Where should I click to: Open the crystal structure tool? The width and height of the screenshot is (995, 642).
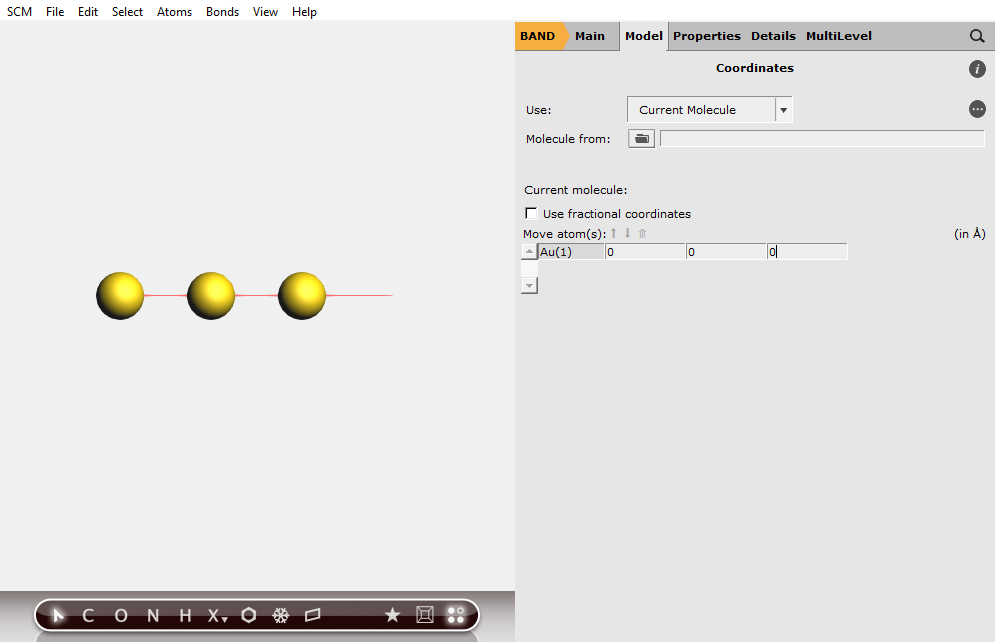click(281, 615)
